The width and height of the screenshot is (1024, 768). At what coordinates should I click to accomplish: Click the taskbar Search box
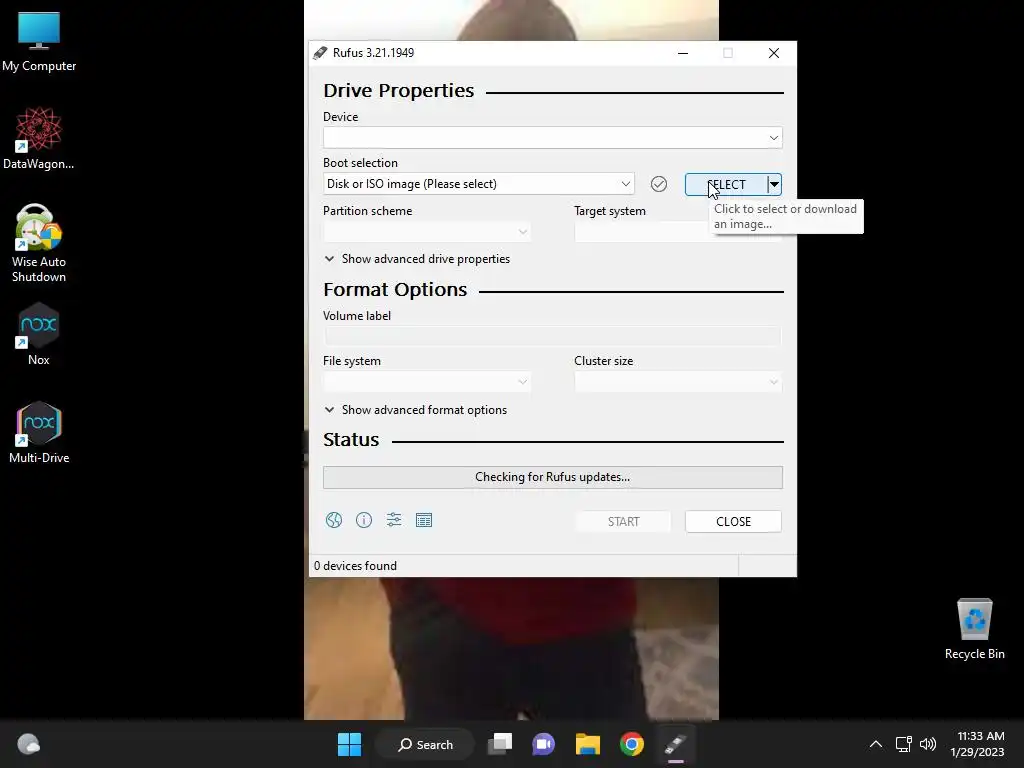click(426, 744)
